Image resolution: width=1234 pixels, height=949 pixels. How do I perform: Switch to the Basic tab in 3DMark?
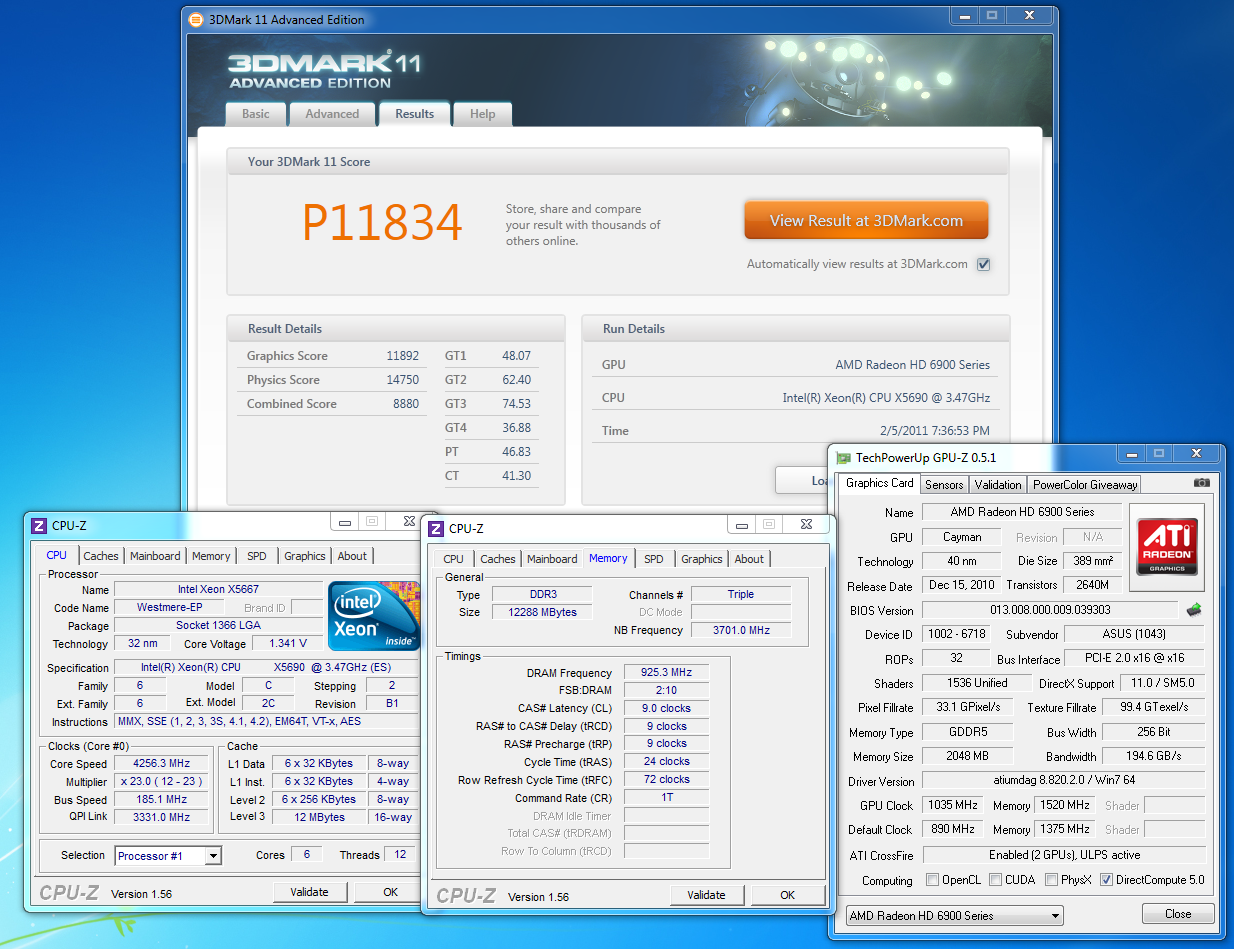coord(256,114)
